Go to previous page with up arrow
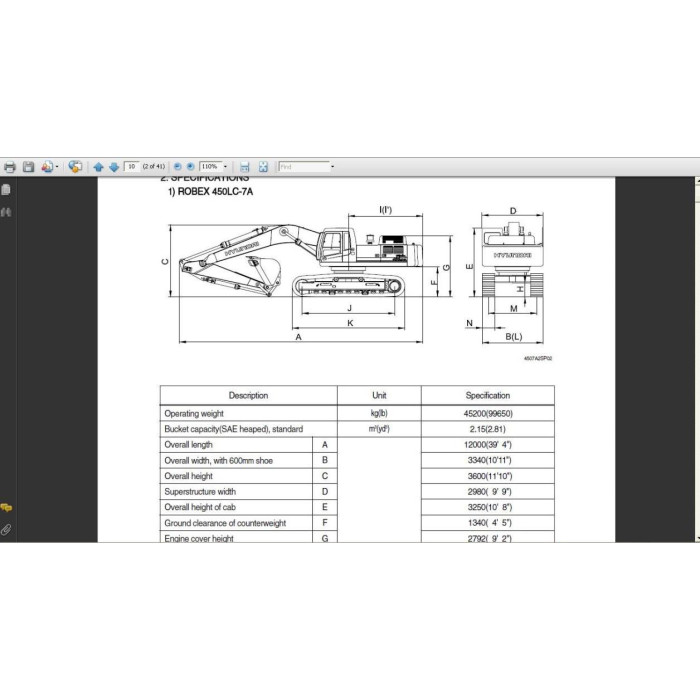Screen dimensions: 700x700 tap(99, 167)
